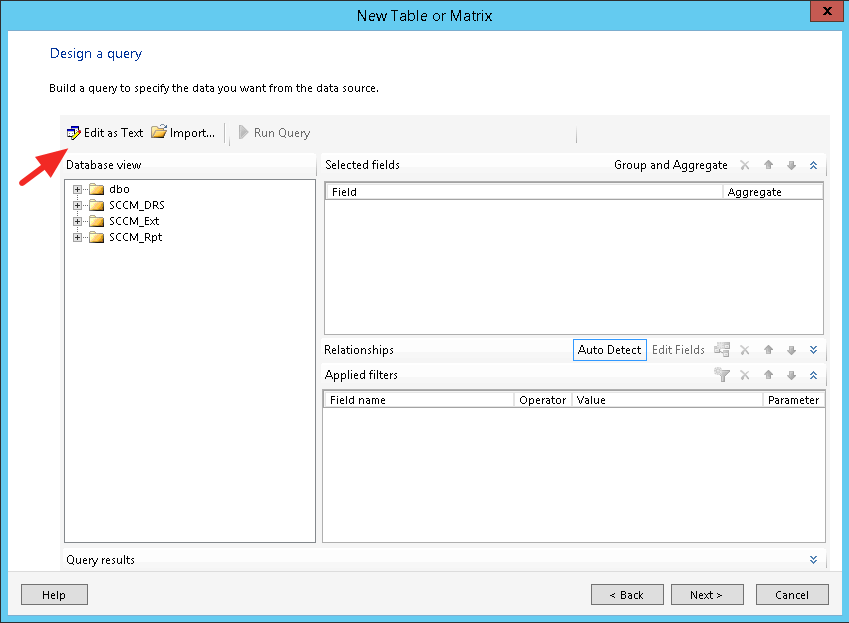Click delete icon in Selected fields header
849x623 pixels.
click(x=745, y=165)
